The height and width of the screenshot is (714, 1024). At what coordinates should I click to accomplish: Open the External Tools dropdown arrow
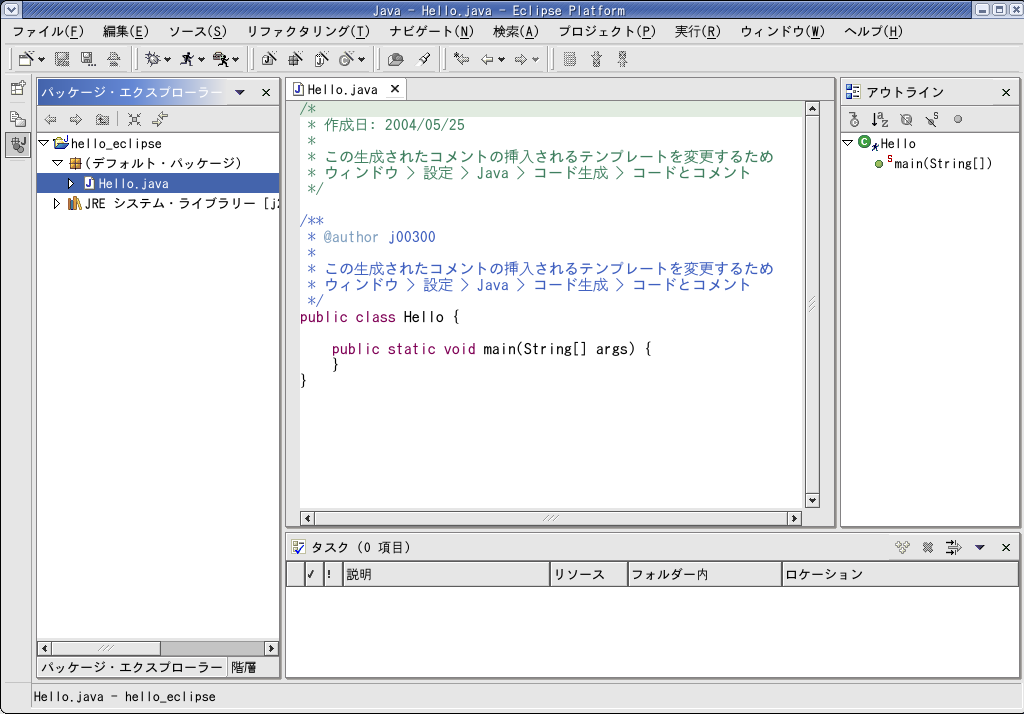236,60
